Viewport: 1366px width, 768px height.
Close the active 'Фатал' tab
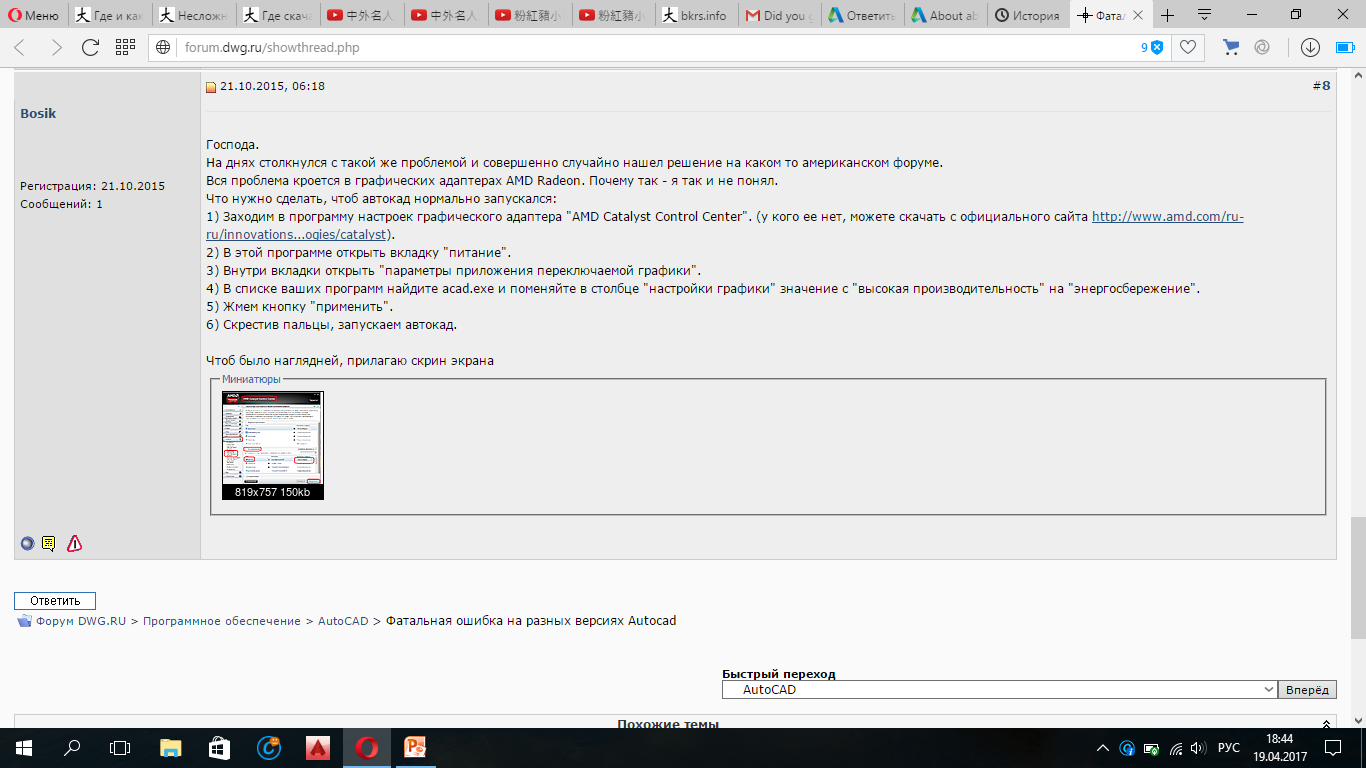coord(1137,16)
